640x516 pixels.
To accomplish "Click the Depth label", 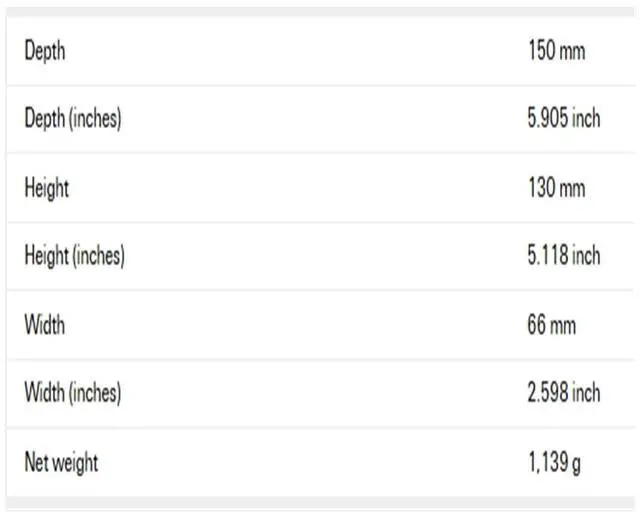I will pyautogui.click(x=45, y=51).
